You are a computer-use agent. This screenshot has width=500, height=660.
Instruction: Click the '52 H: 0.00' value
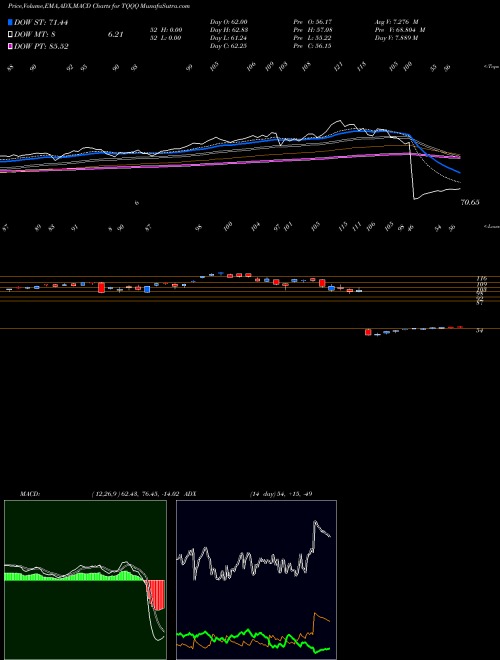165,30
